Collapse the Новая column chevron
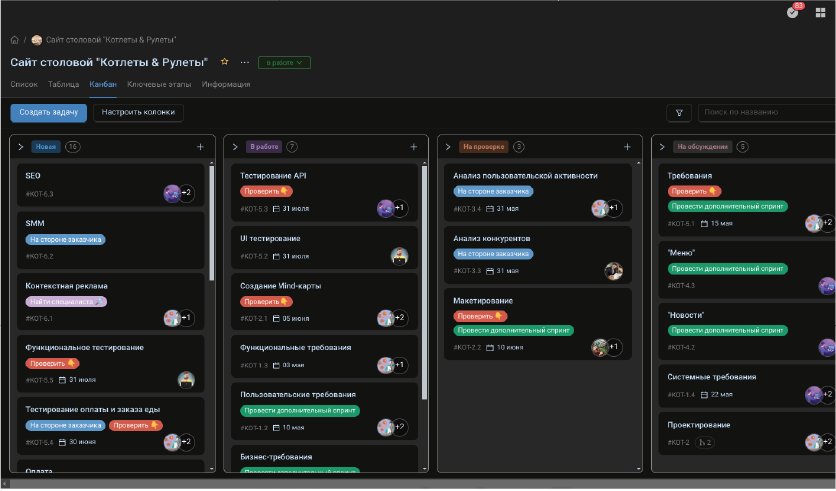 point(21,147)
